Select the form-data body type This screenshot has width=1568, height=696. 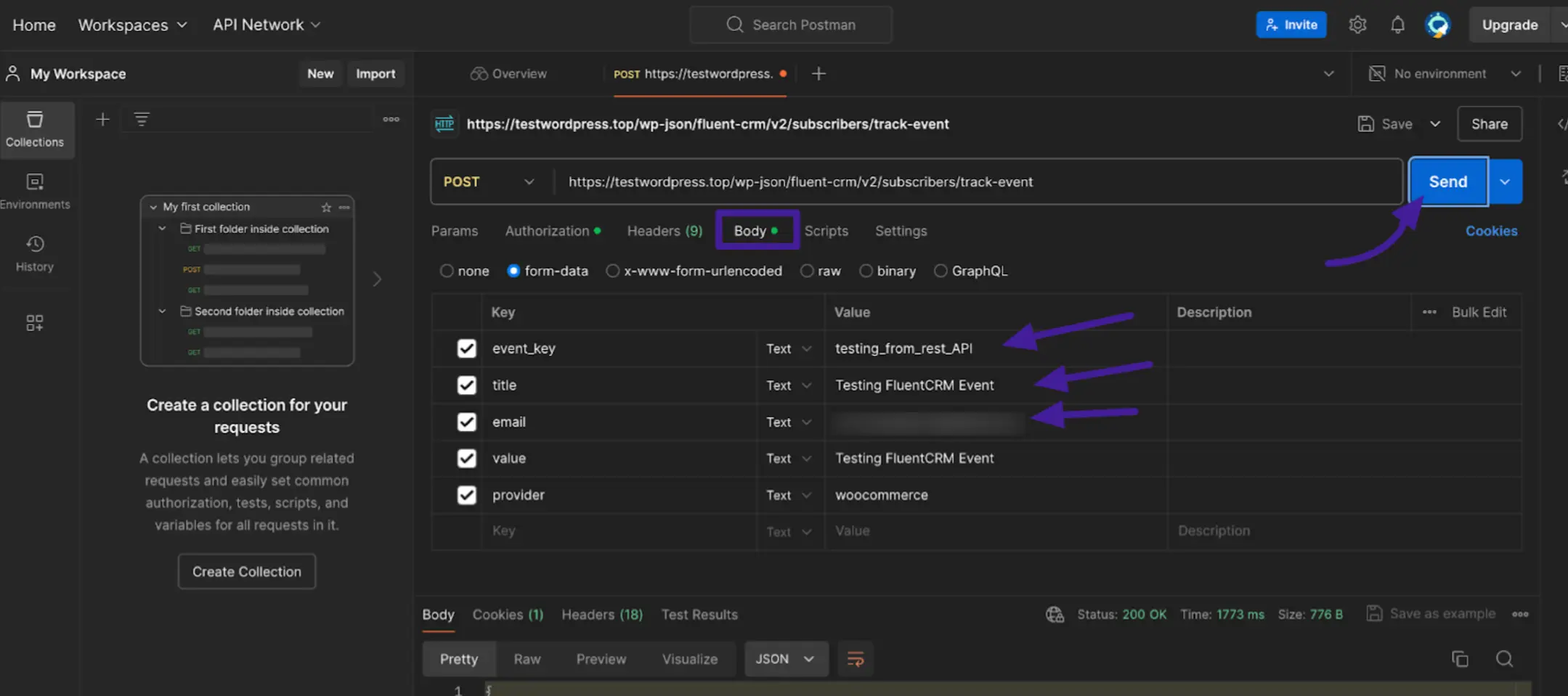(513, 271)
